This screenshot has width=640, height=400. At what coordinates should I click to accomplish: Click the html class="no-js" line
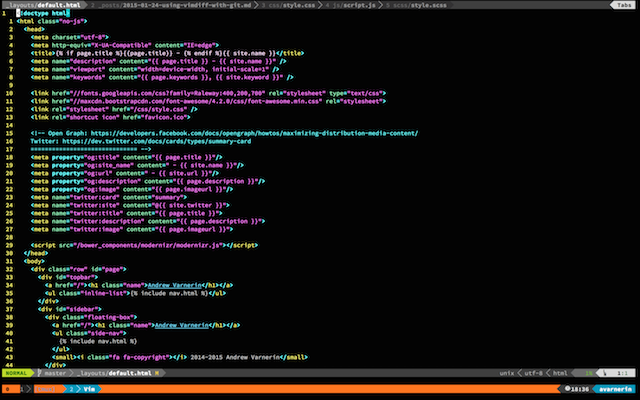coord(52,21)
